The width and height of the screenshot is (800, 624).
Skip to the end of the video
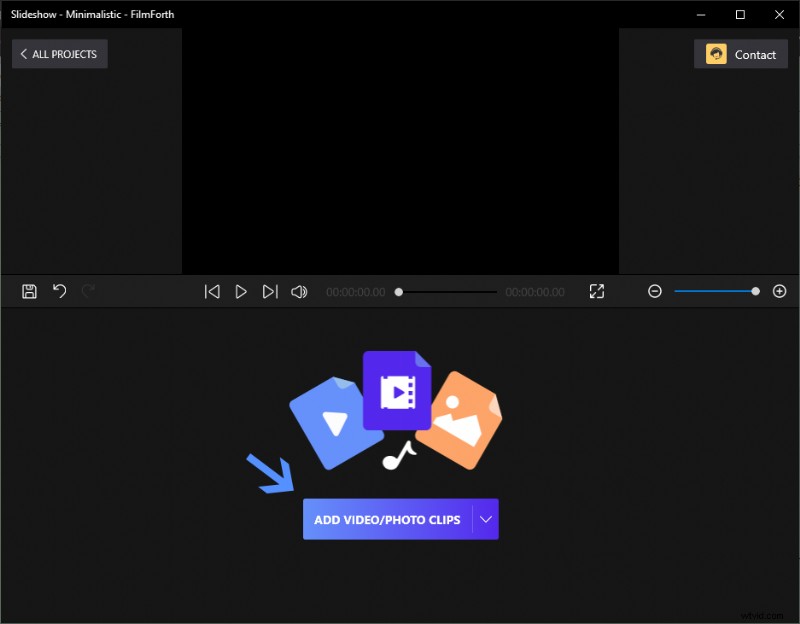(x=270, y=291)
